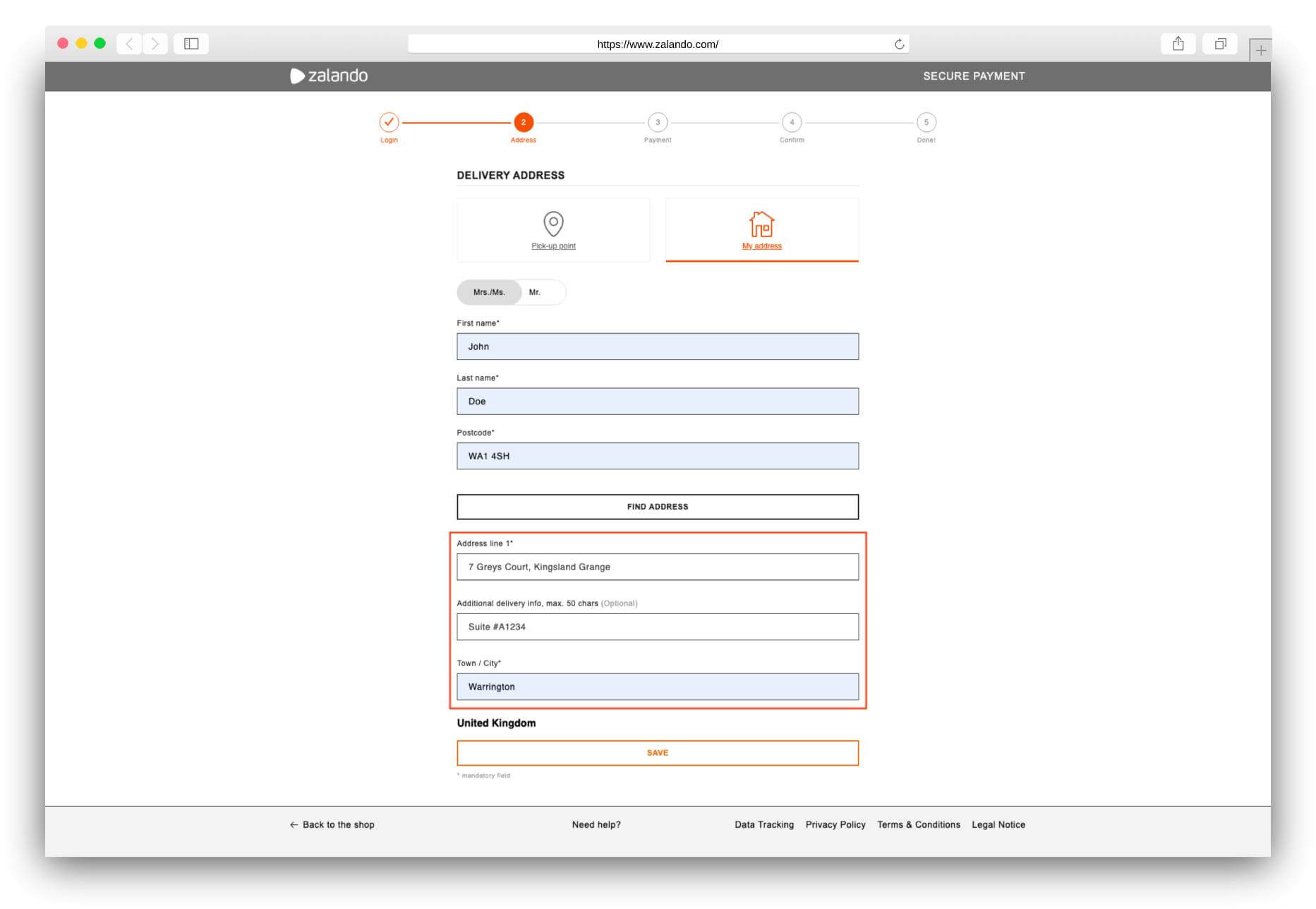Click the SAVE button
Screen dimensions: 1316x909
point(657,752)
